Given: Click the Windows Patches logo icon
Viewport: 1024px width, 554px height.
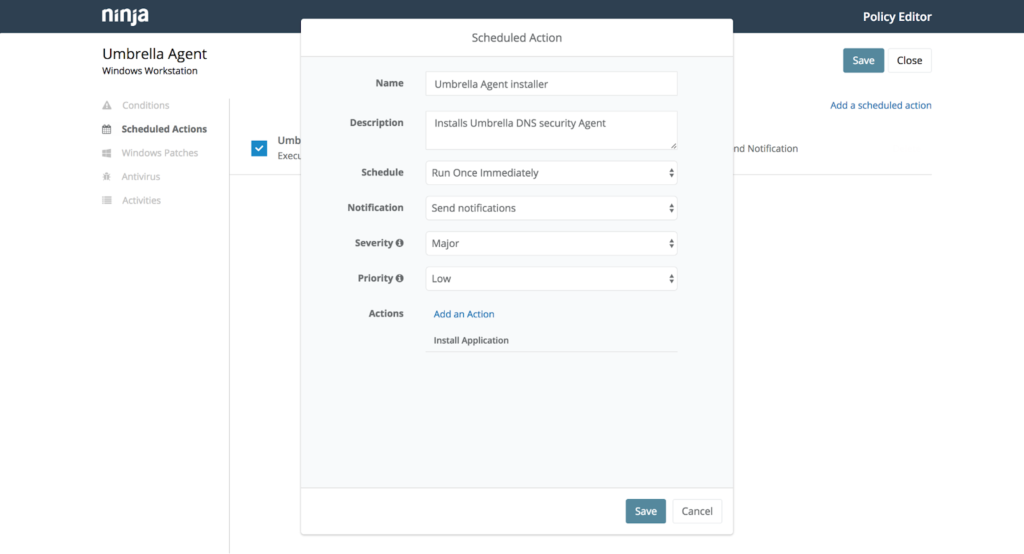Looking at the screenshot, I should coord(106,153).
